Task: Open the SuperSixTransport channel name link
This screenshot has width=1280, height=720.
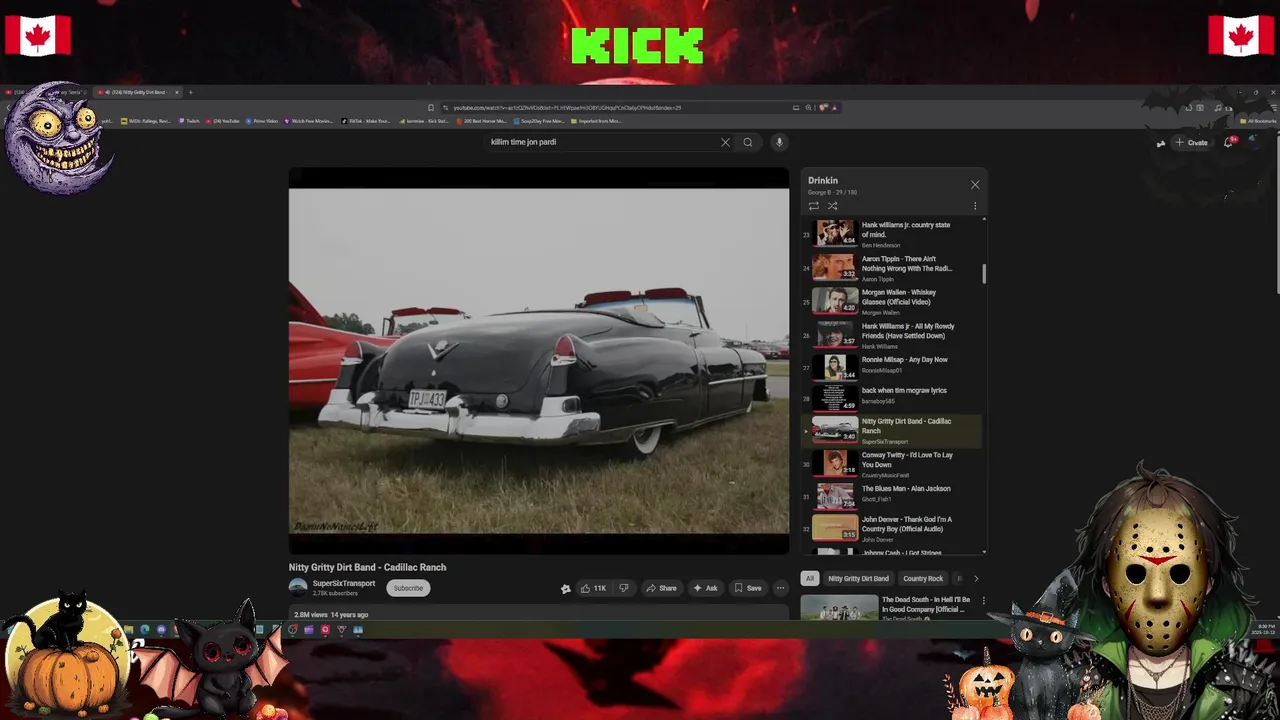Action: click(344, 583)
